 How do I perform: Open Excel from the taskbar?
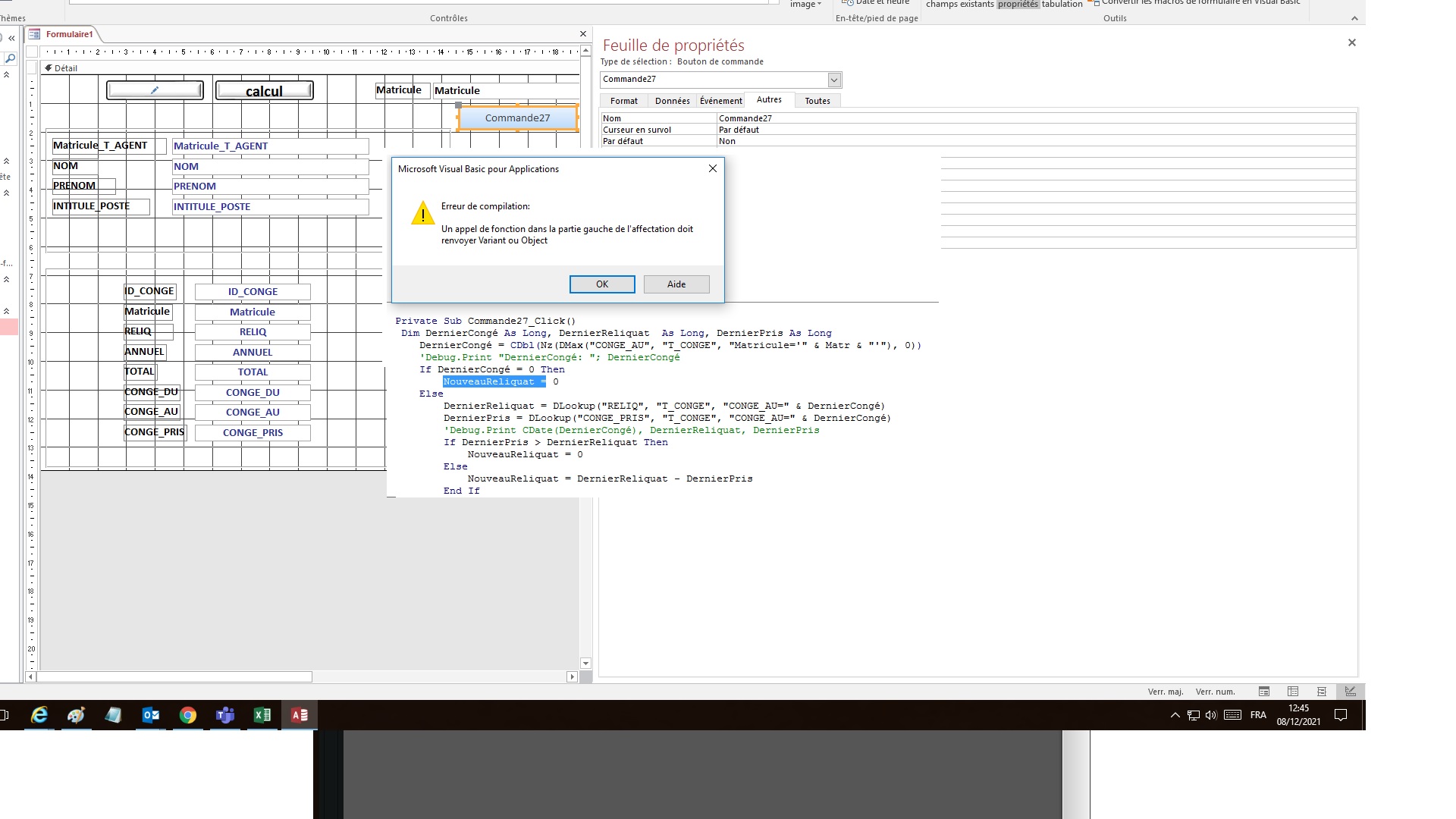[x=262, y=715]
